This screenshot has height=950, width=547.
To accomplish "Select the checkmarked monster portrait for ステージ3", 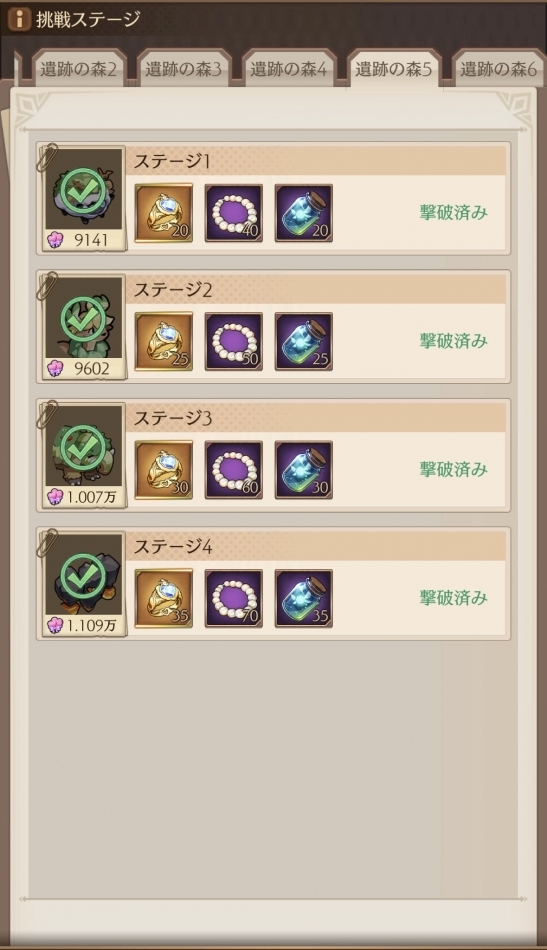I will [x=84, y=446].
